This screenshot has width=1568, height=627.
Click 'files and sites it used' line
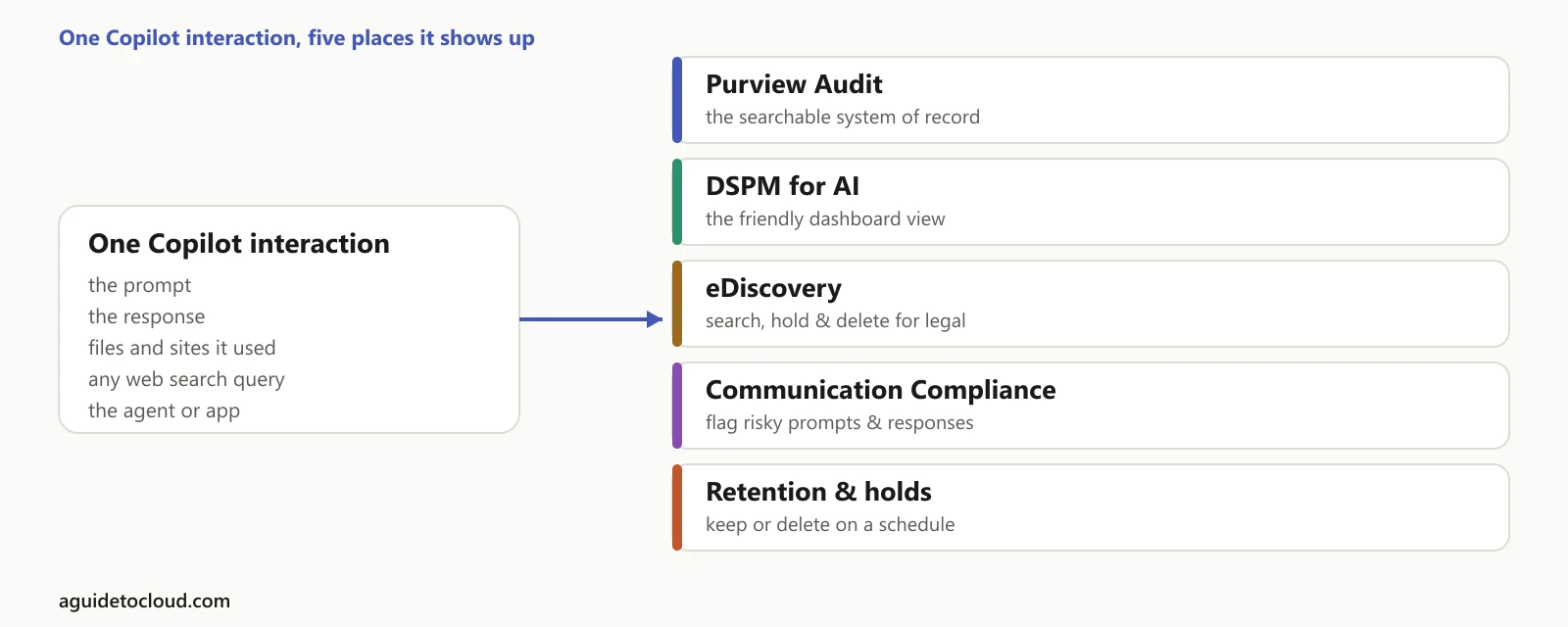click(182, 348)
